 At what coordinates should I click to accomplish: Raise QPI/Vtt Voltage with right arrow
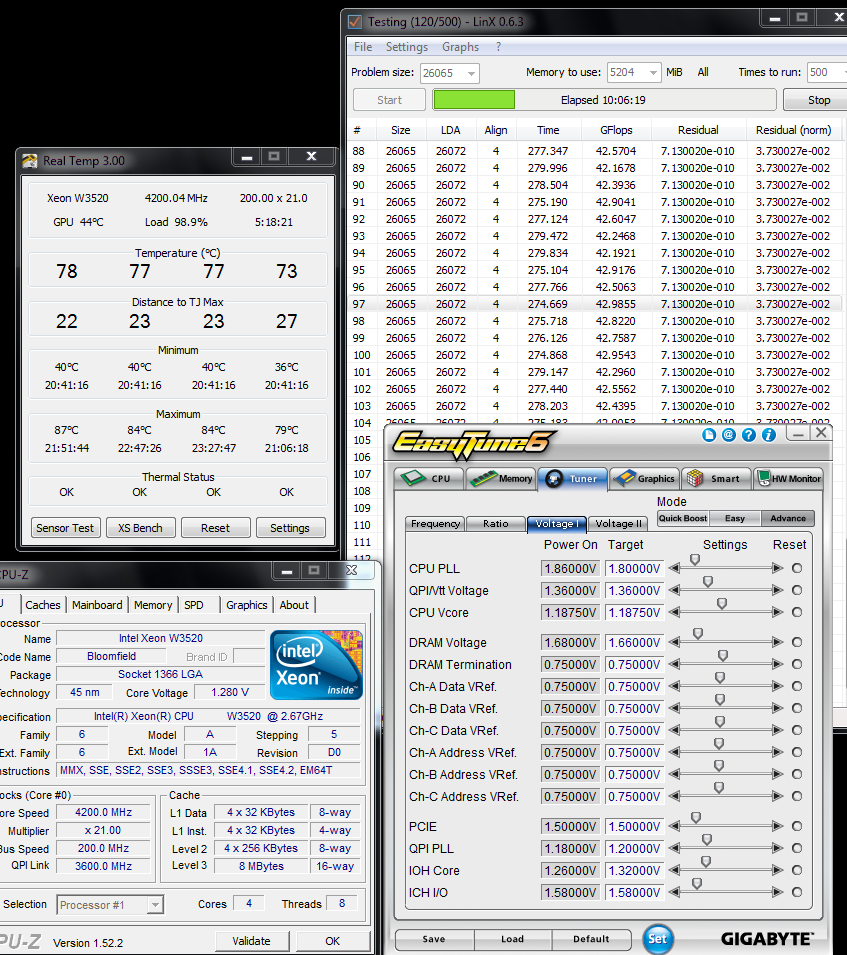(x=778, y=590)
